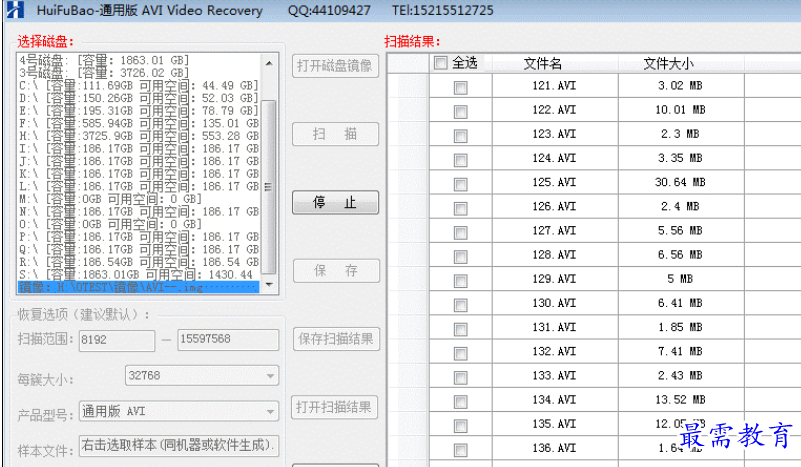Click the 文件大小 column header
This screenshot has width=801, height=467.
coord(668,64)
